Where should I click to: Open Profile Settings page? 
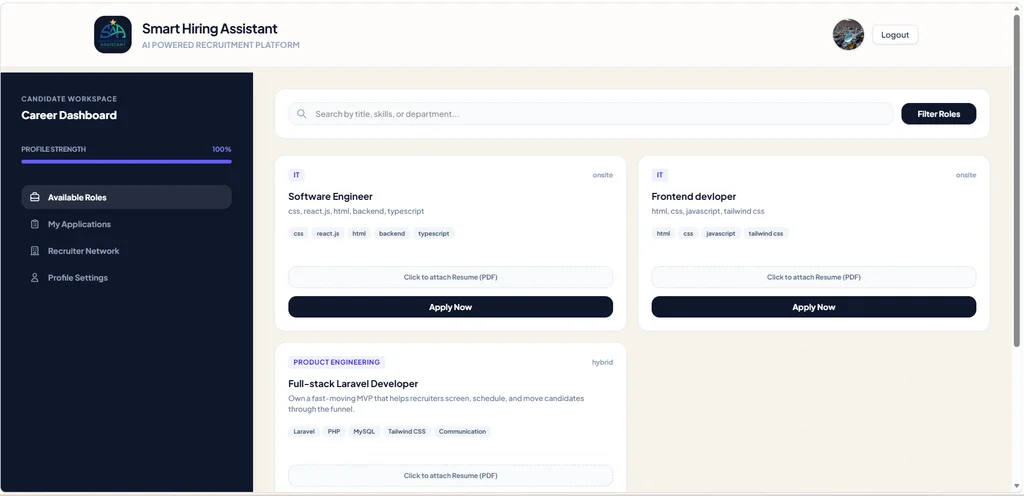click(126, 277)
